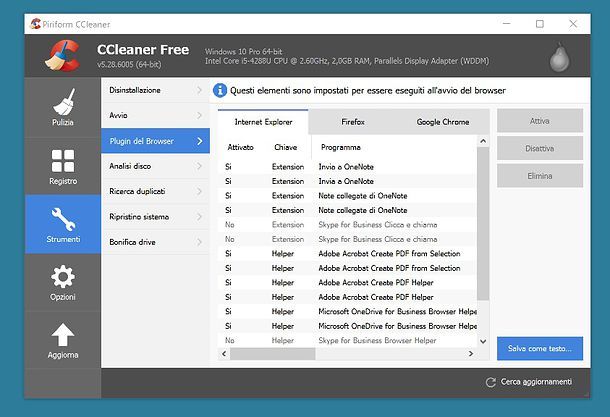Select Adobe Acrobat Create PDF from Selection row

390,254
